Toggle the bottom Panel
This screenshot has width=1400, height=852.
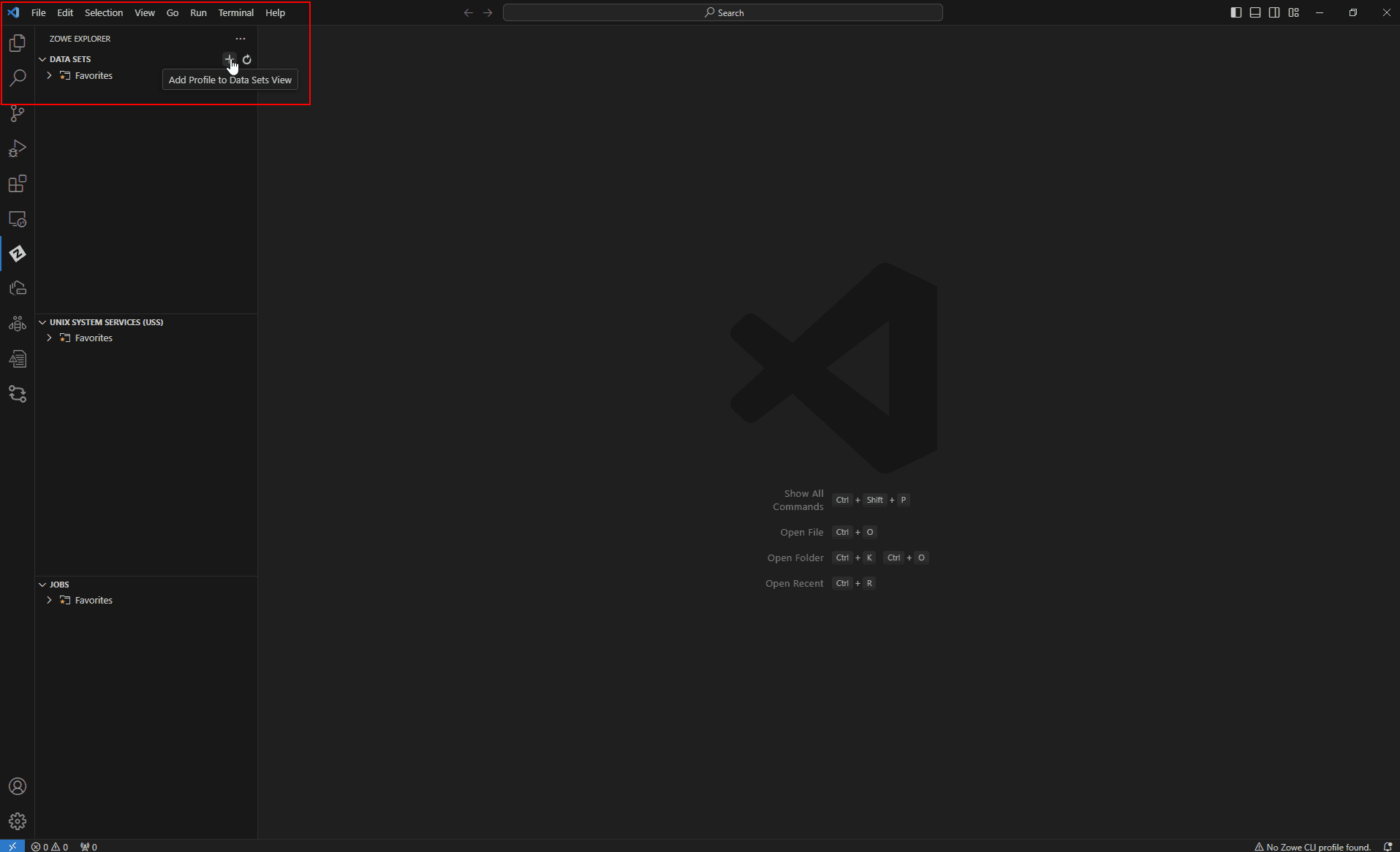coord(1255,12)
